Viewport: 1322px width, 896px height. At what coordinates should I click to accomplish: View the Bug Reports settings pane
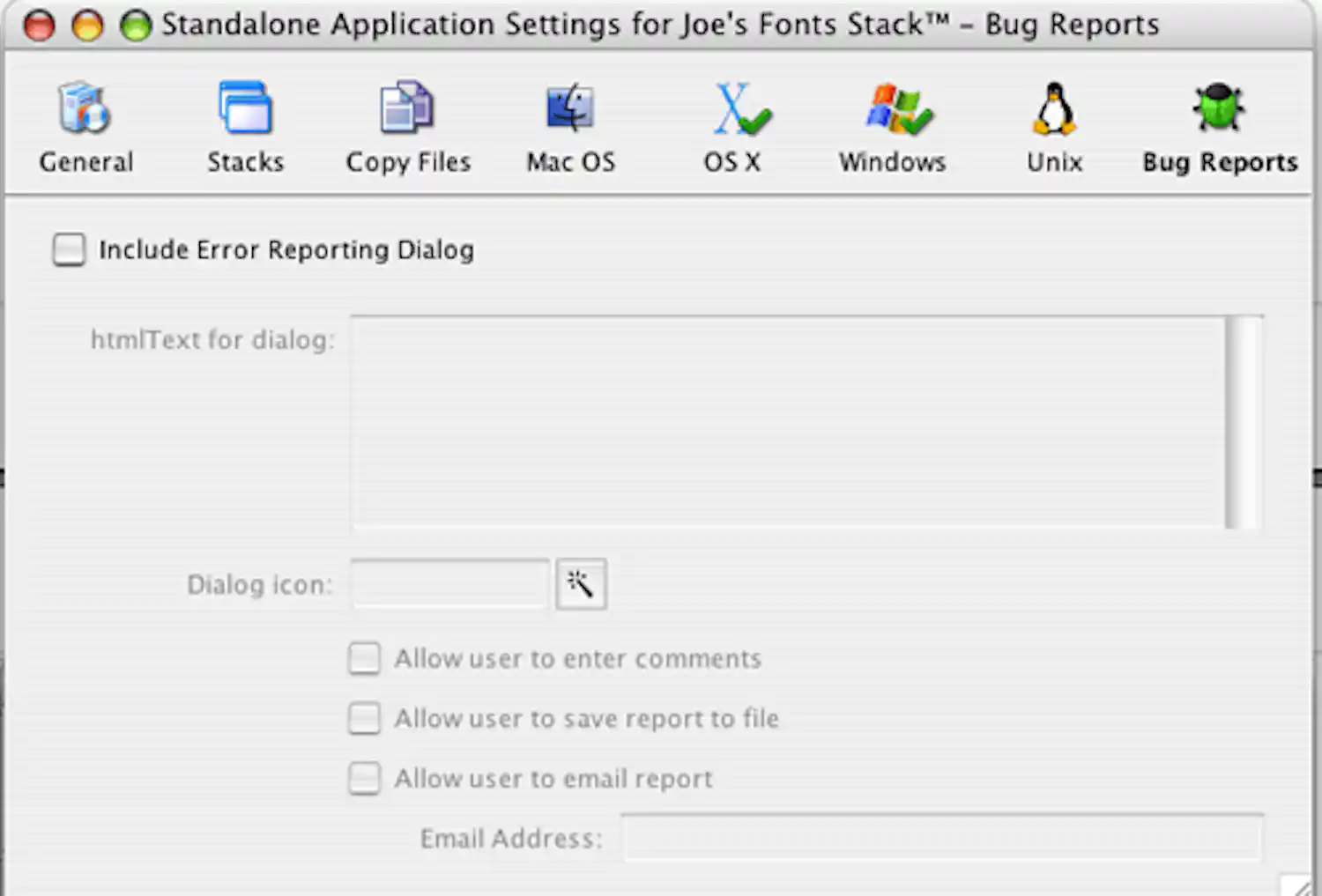click(1219, 123)
